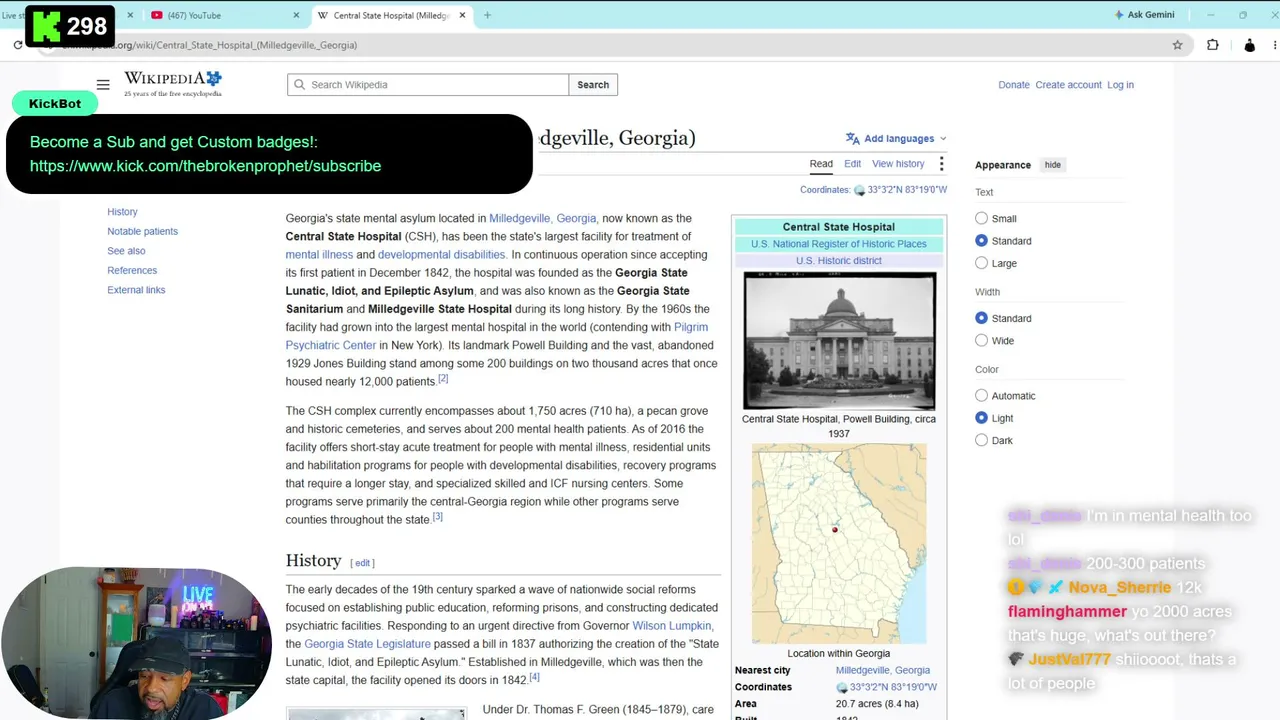Open a new browser tab
Screen dimensions: 1280x720
pyautogui.click(x=487, y=15)
